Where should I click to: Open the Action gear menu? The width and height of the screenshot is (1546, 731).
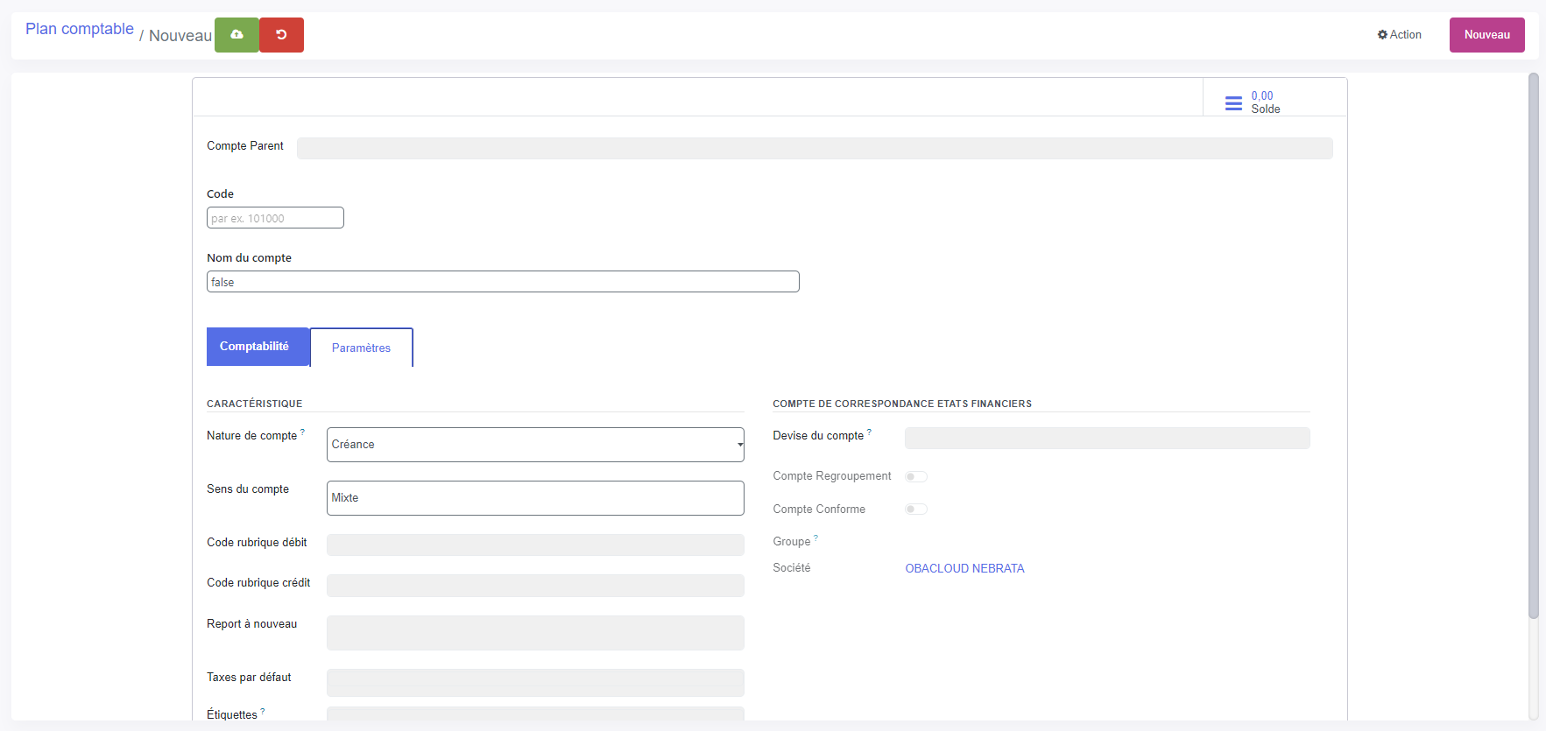(x=1399, y=35)
